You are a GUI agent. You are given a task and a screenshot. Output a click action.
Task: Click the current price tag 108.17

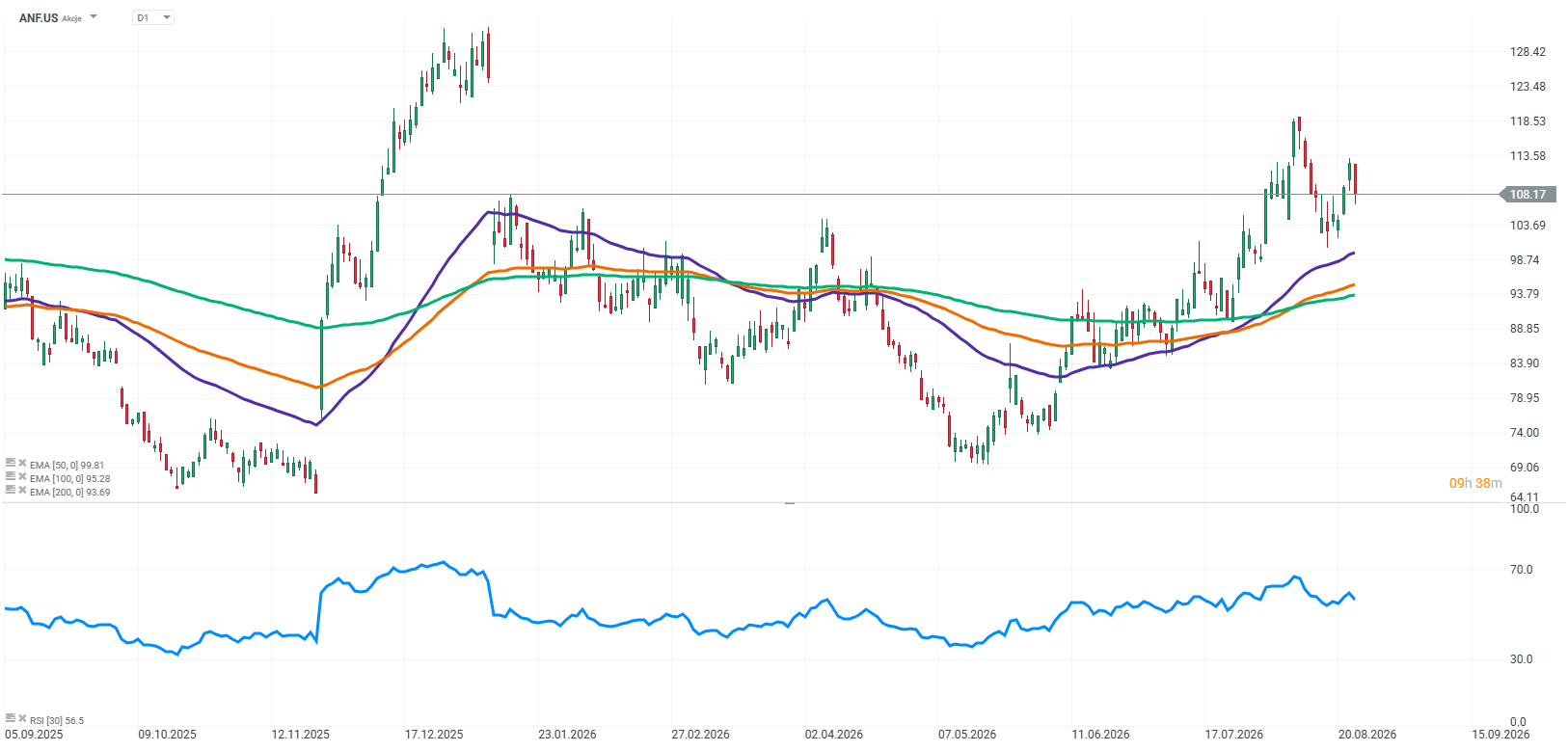point(1528,195)
